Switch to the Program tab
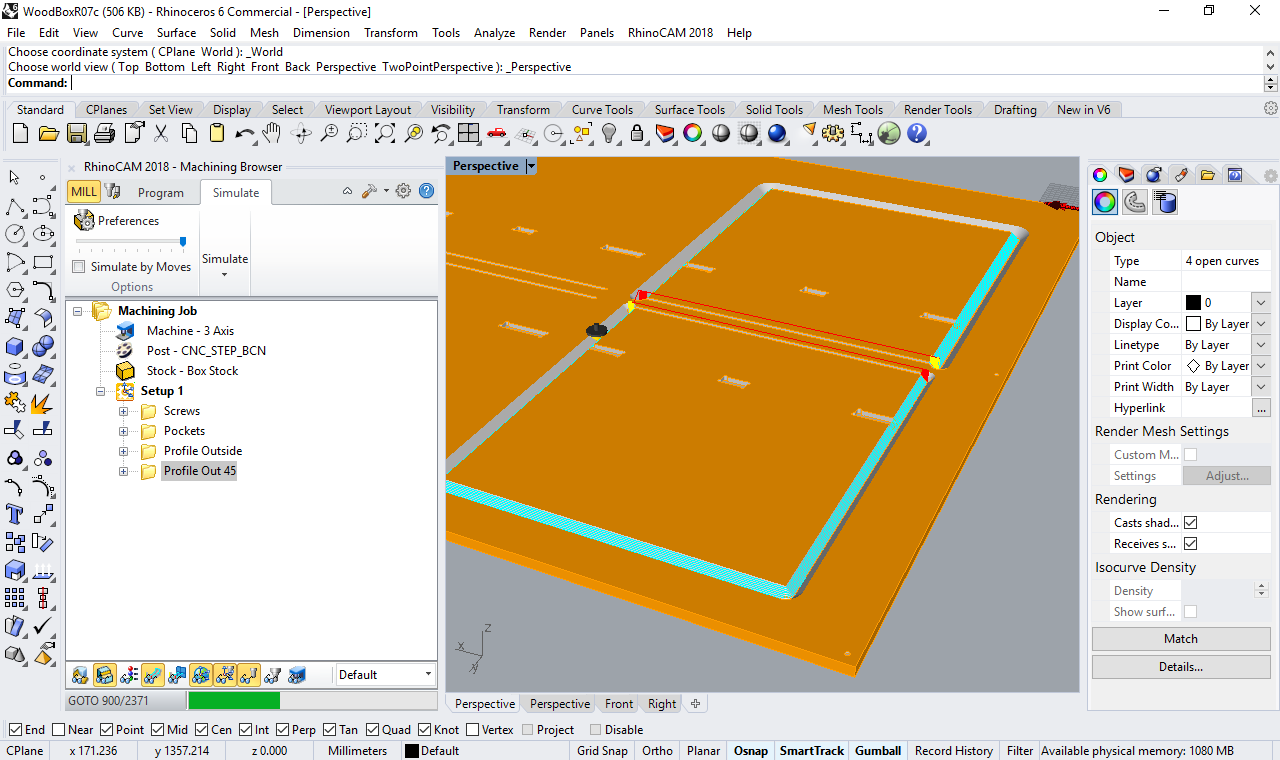The height and width of the screenshot is (760, 1280). click(x=161, y=193)
